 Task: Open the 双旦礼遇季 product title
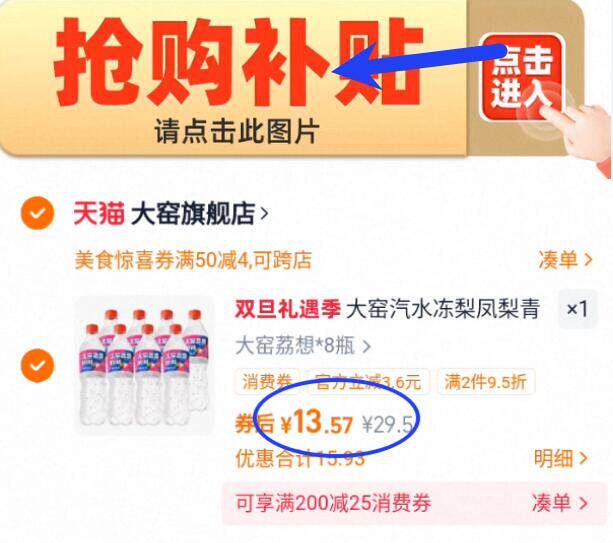point(387,309)
